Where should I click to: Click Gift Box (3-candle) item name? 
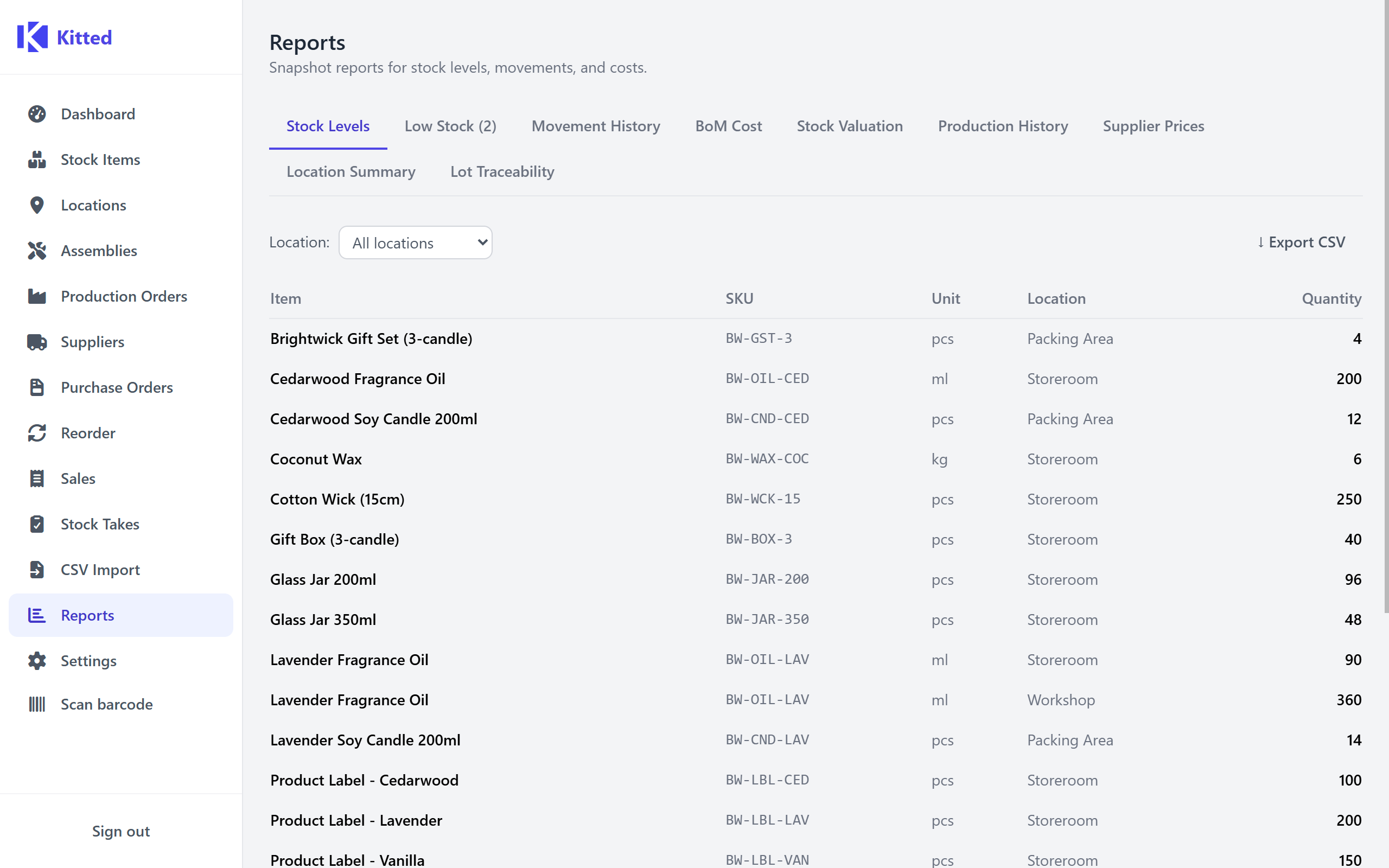335,540
